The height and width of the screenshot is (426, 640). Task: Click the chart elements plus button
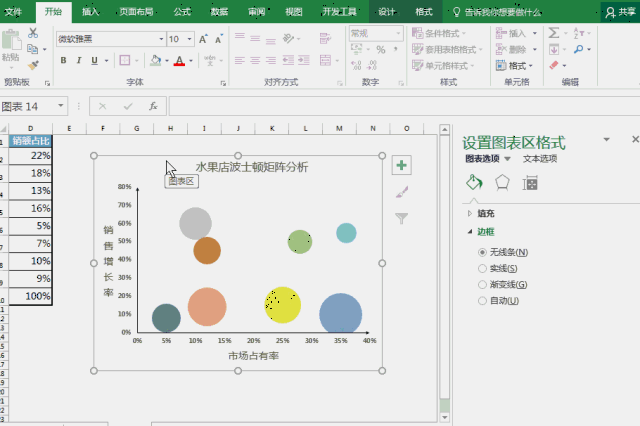coord(402,165)
